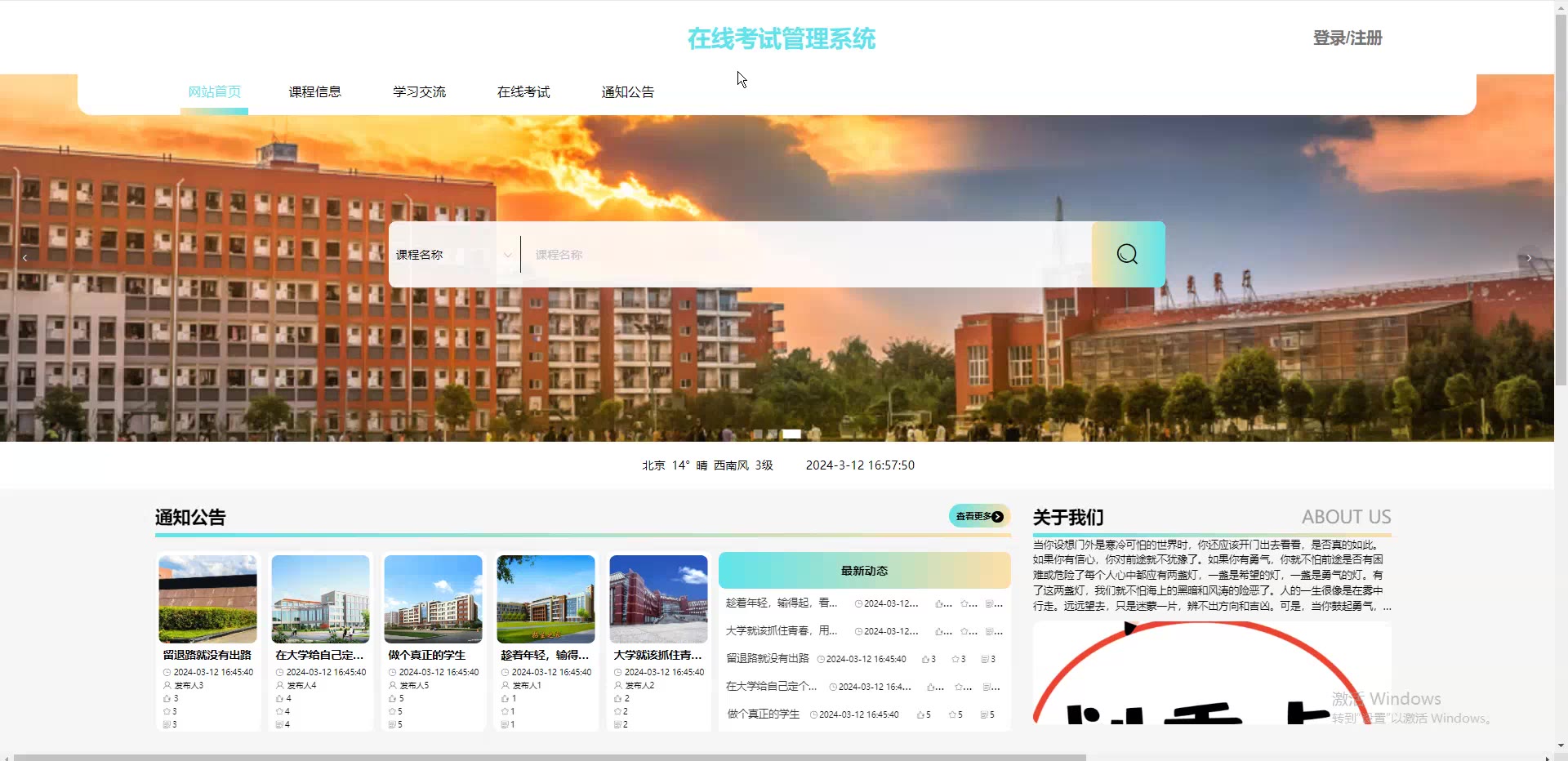Advance to the next banner slide arrow
This screenshot has height=761, width=1568.
pos(1529,258)
